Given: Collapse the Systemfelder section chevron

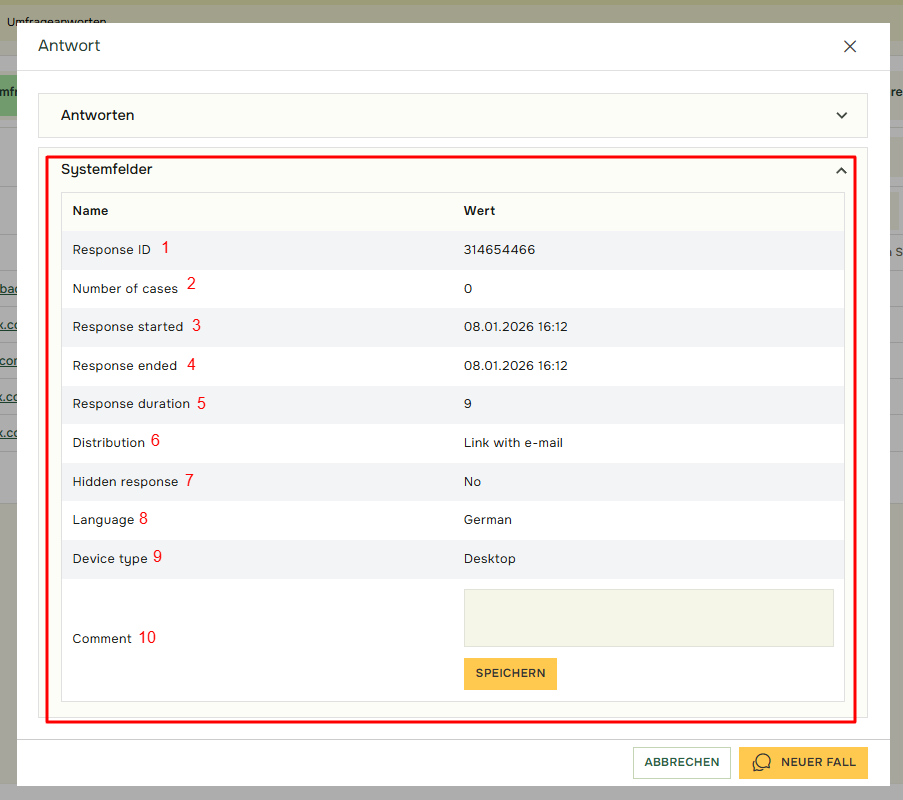Looking at the screenshot, I should pos(841,170).
